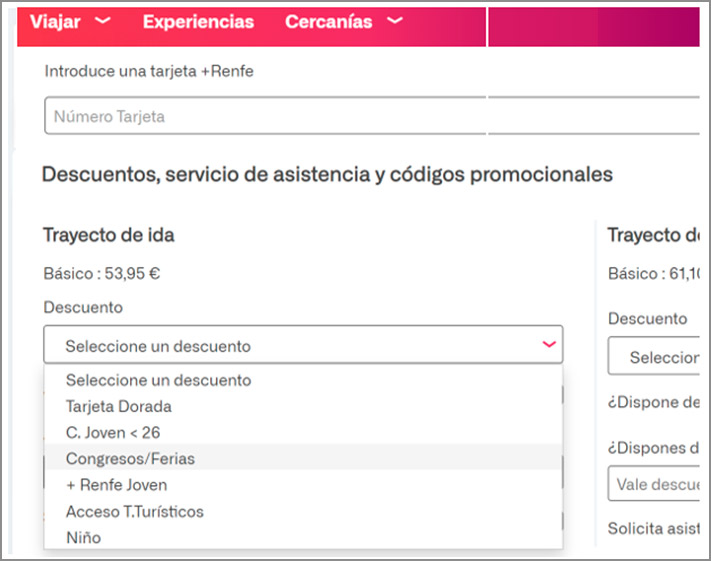Image resolution: width=711 pixels, height=561 pixels.
Task: Choose the 'Seleccione un descuento' list option
Action: [159, 380]
